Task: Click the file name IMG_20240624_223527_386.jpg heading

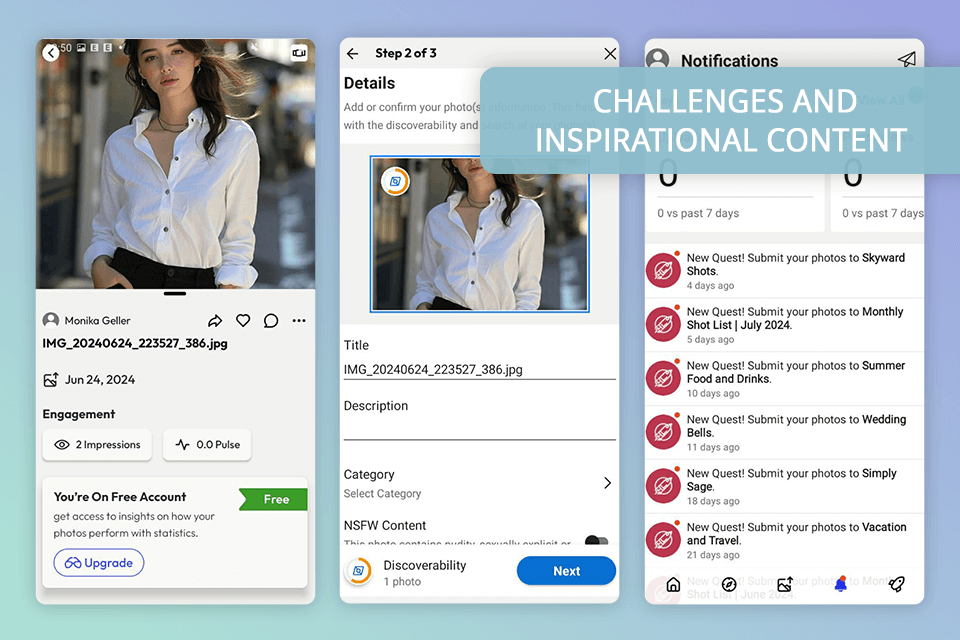Action: pyautogui.click(x=135, y=344)
